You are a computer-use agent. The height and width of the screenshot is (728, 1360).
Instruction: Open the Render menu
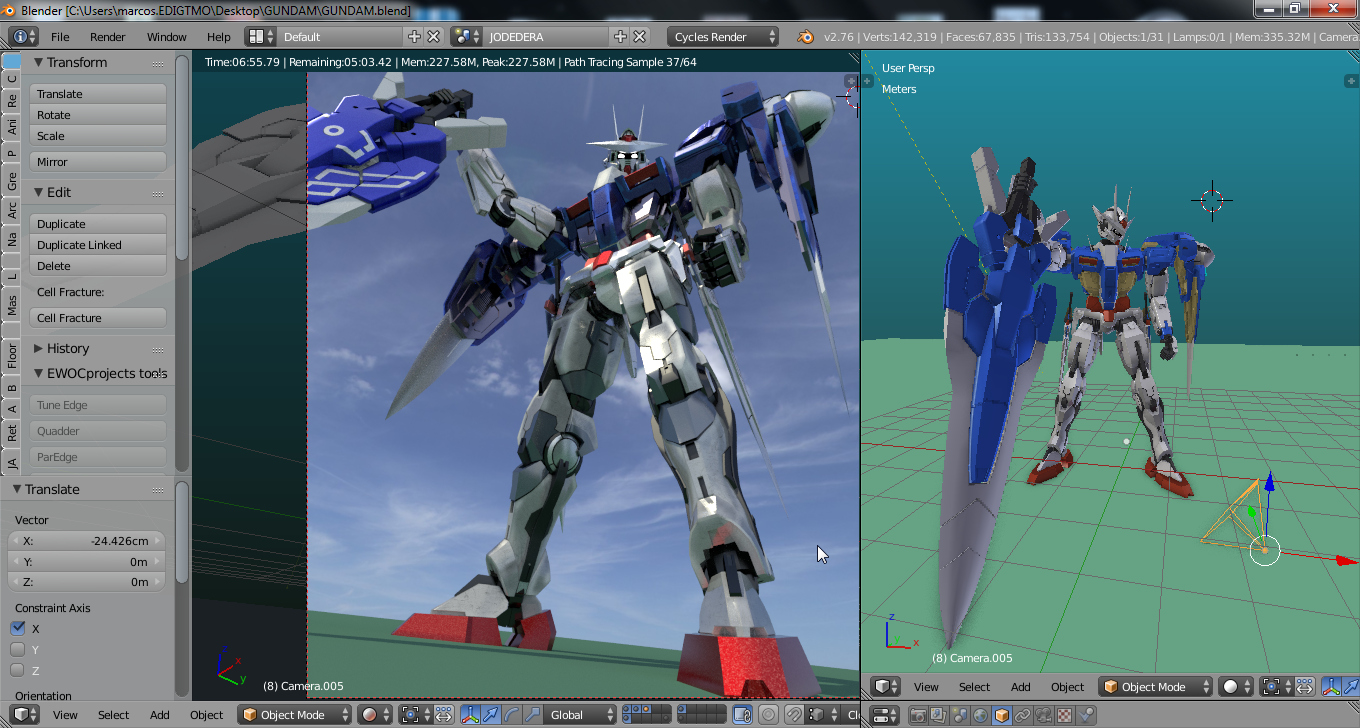coord(108,37)
